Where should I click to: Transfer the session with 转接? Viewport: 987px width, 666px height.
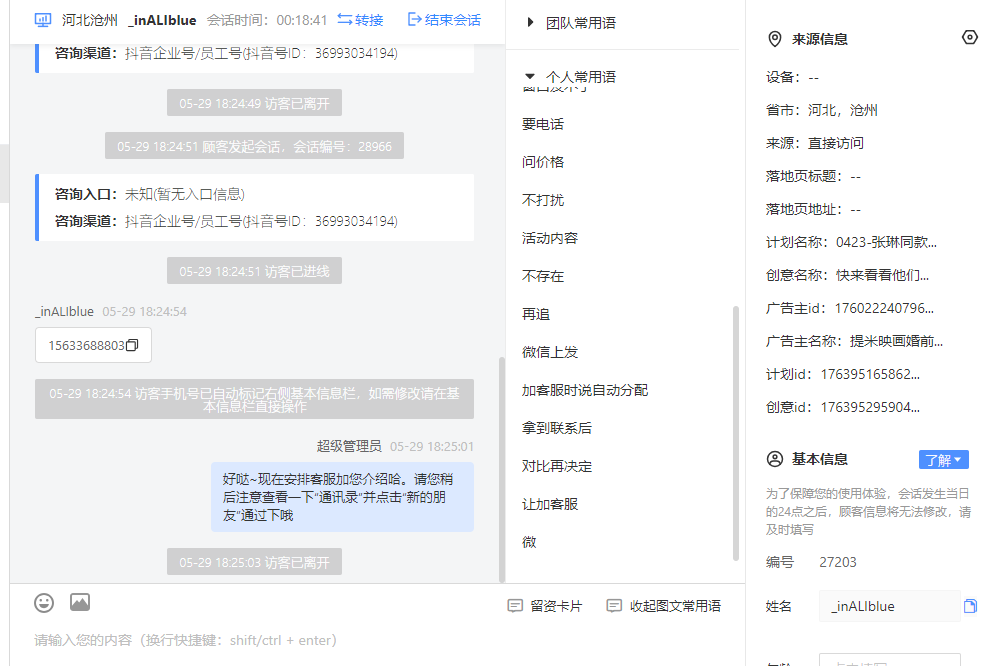pos(361,20)
